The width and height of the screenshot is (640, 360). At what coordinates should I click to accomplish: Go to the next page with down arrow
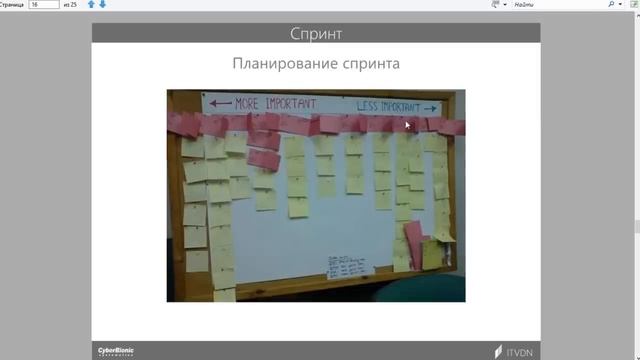(102, 4)
